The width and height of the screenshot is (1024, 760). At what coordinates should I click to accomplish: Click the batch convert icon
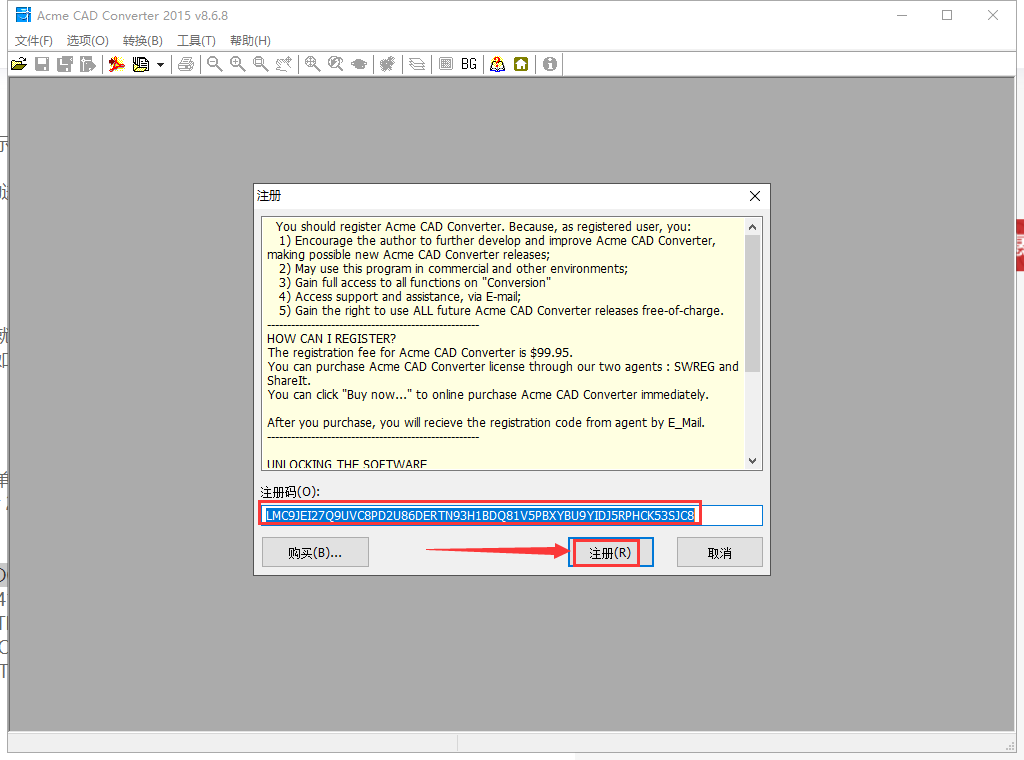[x=141, y=64]
